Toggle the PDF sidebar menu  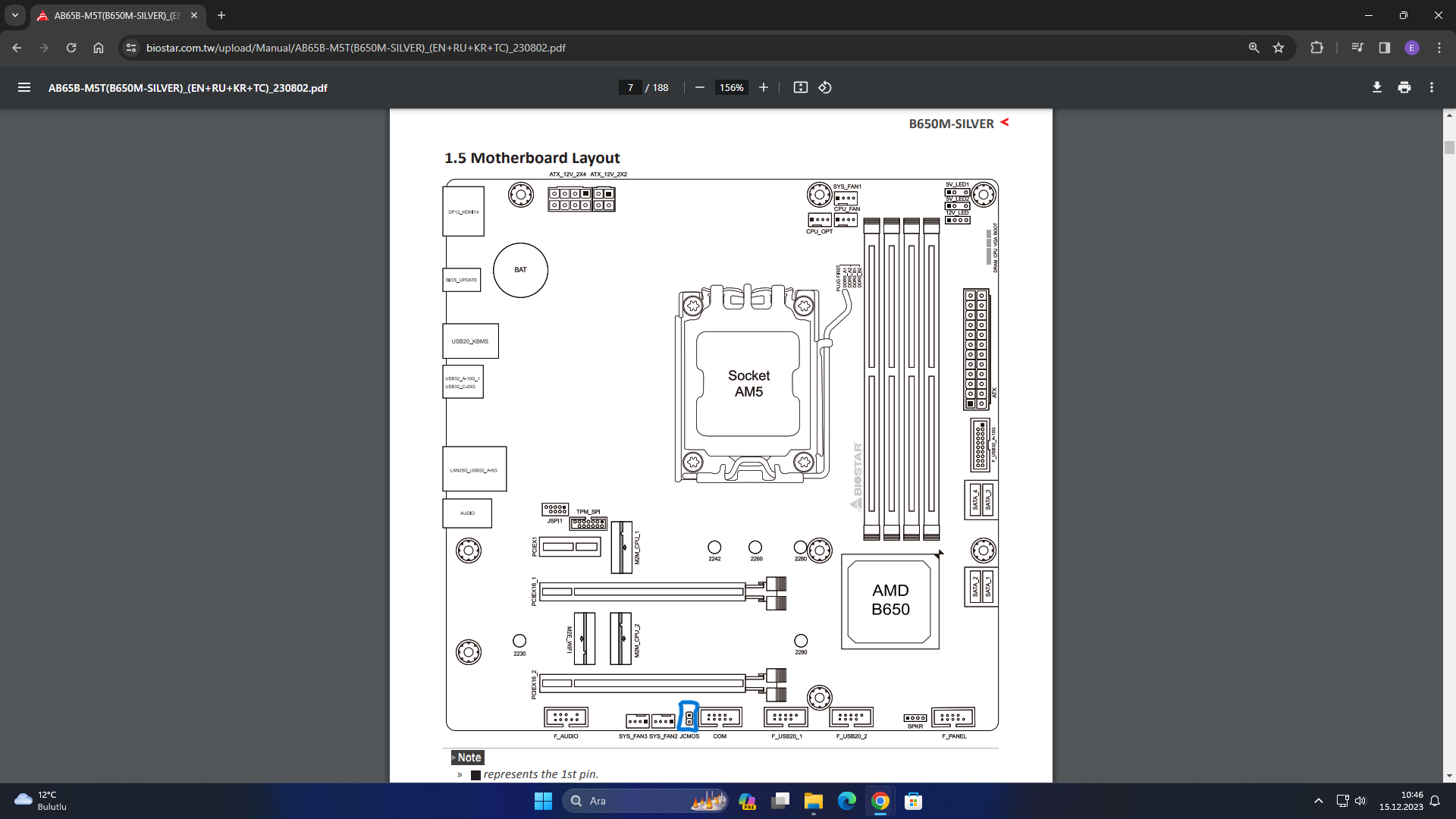point(24,87)
